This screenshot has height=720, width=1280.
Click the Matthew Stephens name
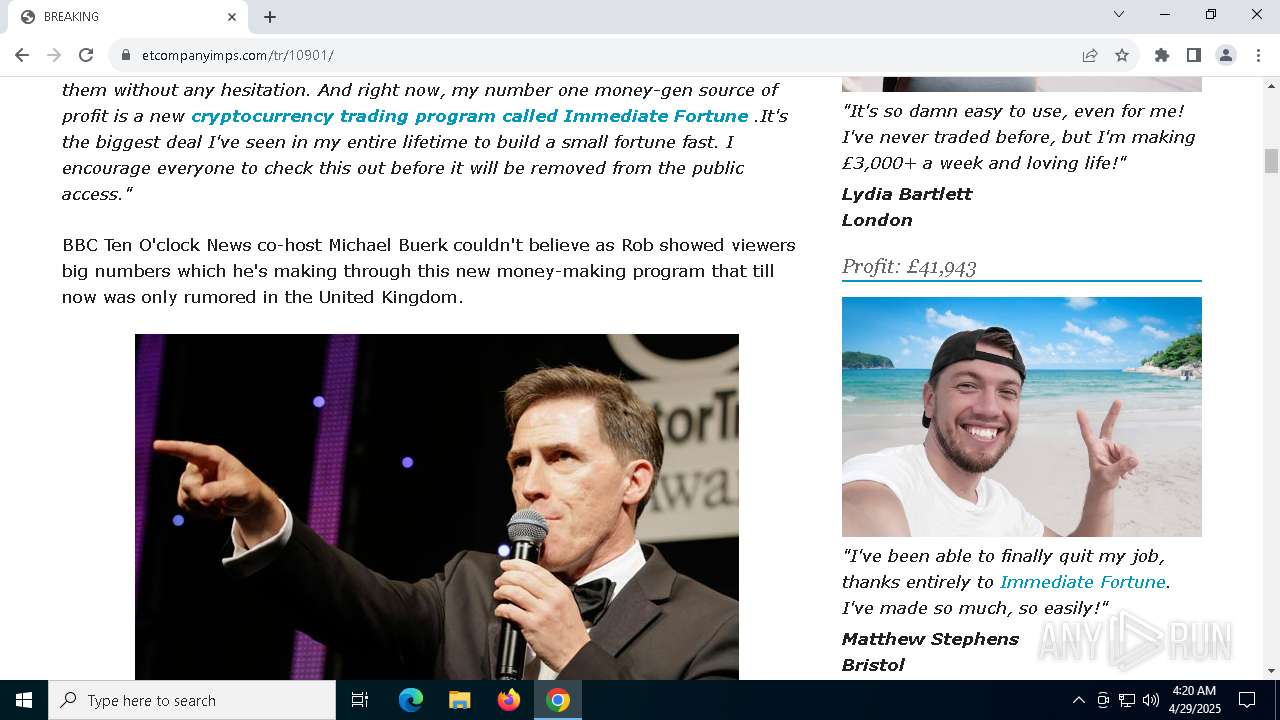click(x=930, y=639)
